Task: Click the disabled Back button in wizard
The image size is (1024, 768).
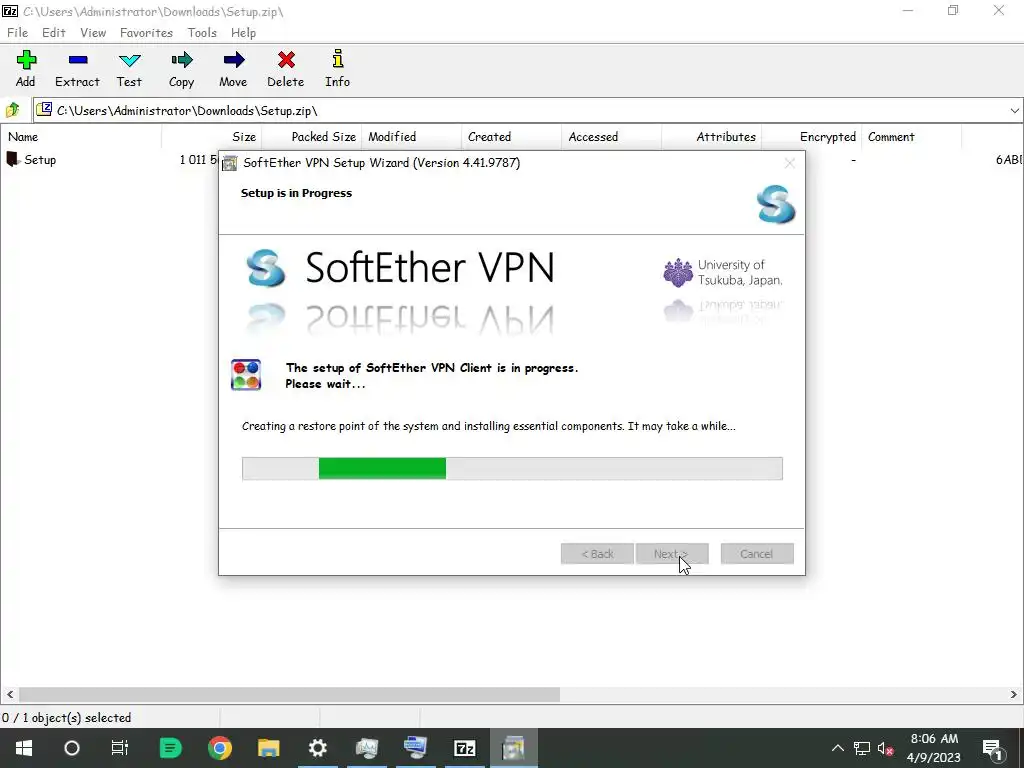Action: click(x=597, y=554)
